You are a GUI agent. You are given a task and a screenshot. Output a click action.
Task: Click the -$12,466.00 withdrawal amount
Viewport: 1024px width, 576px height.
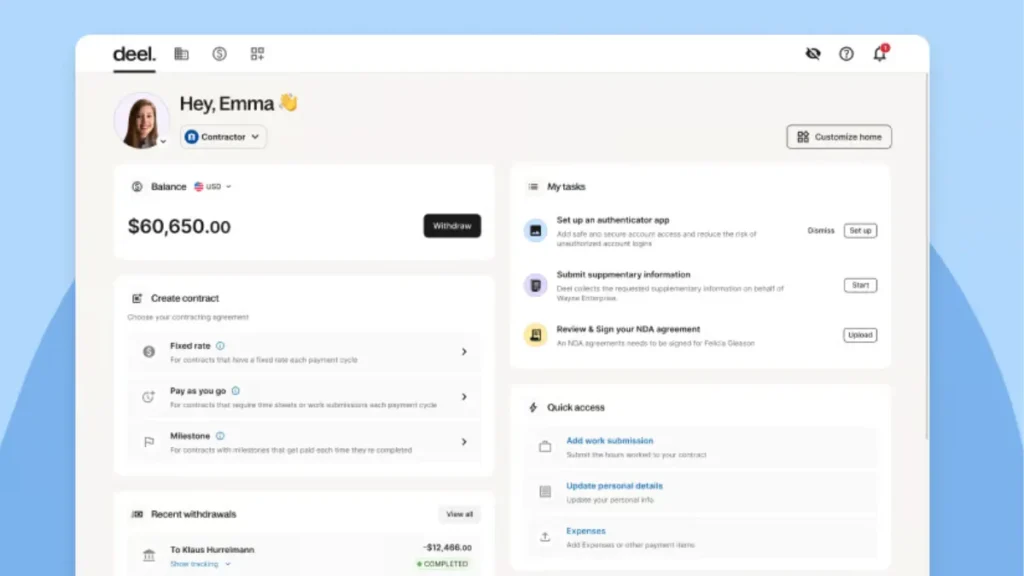pos(447,548)
